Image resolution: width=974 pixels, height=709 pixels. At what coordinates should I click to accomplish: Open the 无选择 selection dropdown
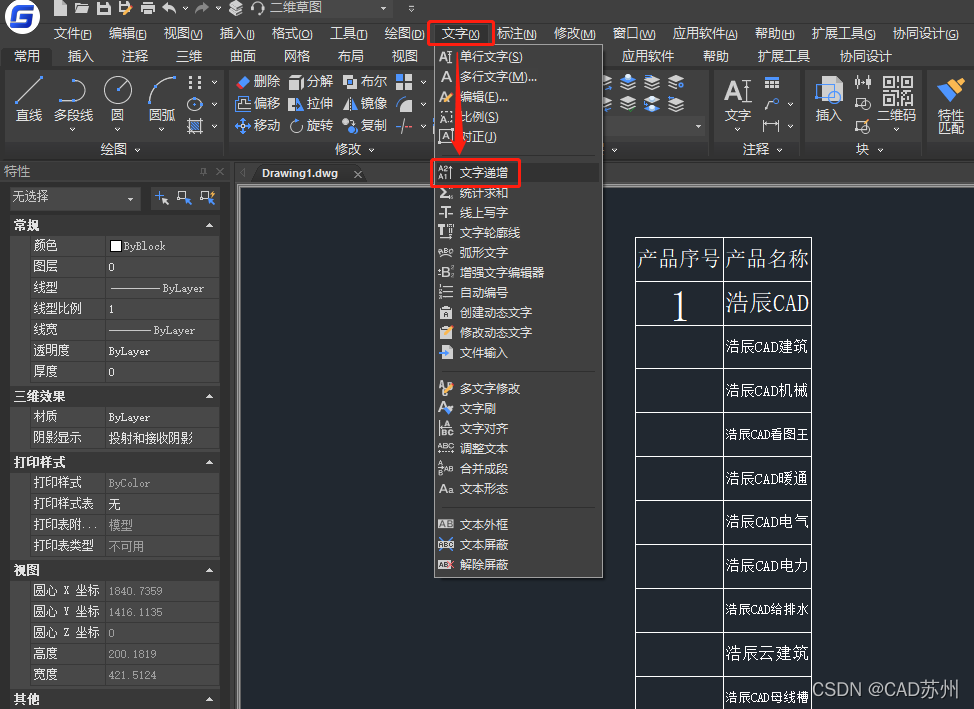[x=73, y=198]
